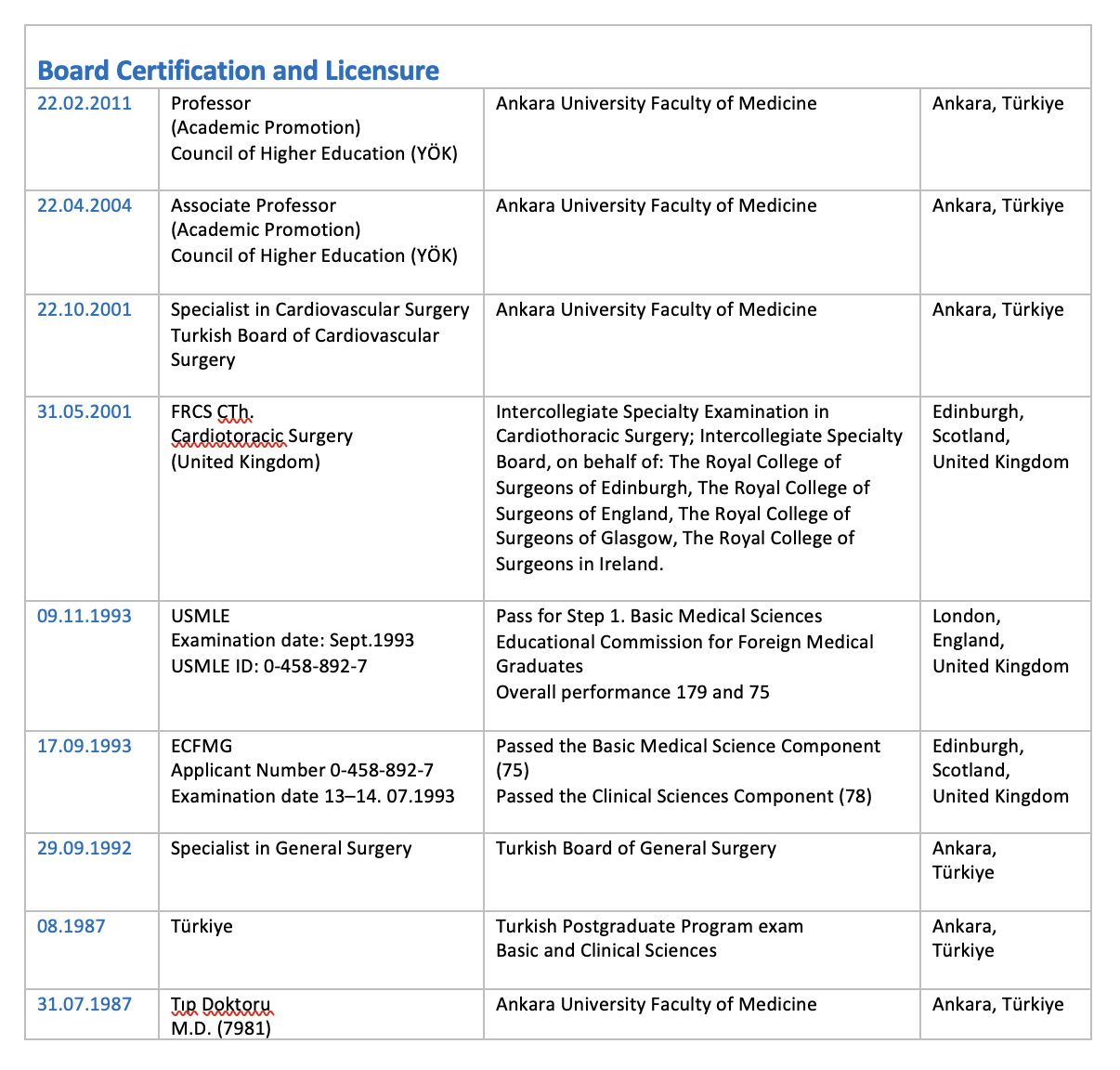Select the date 08.1987
1120x1070 pixels.
72,926
